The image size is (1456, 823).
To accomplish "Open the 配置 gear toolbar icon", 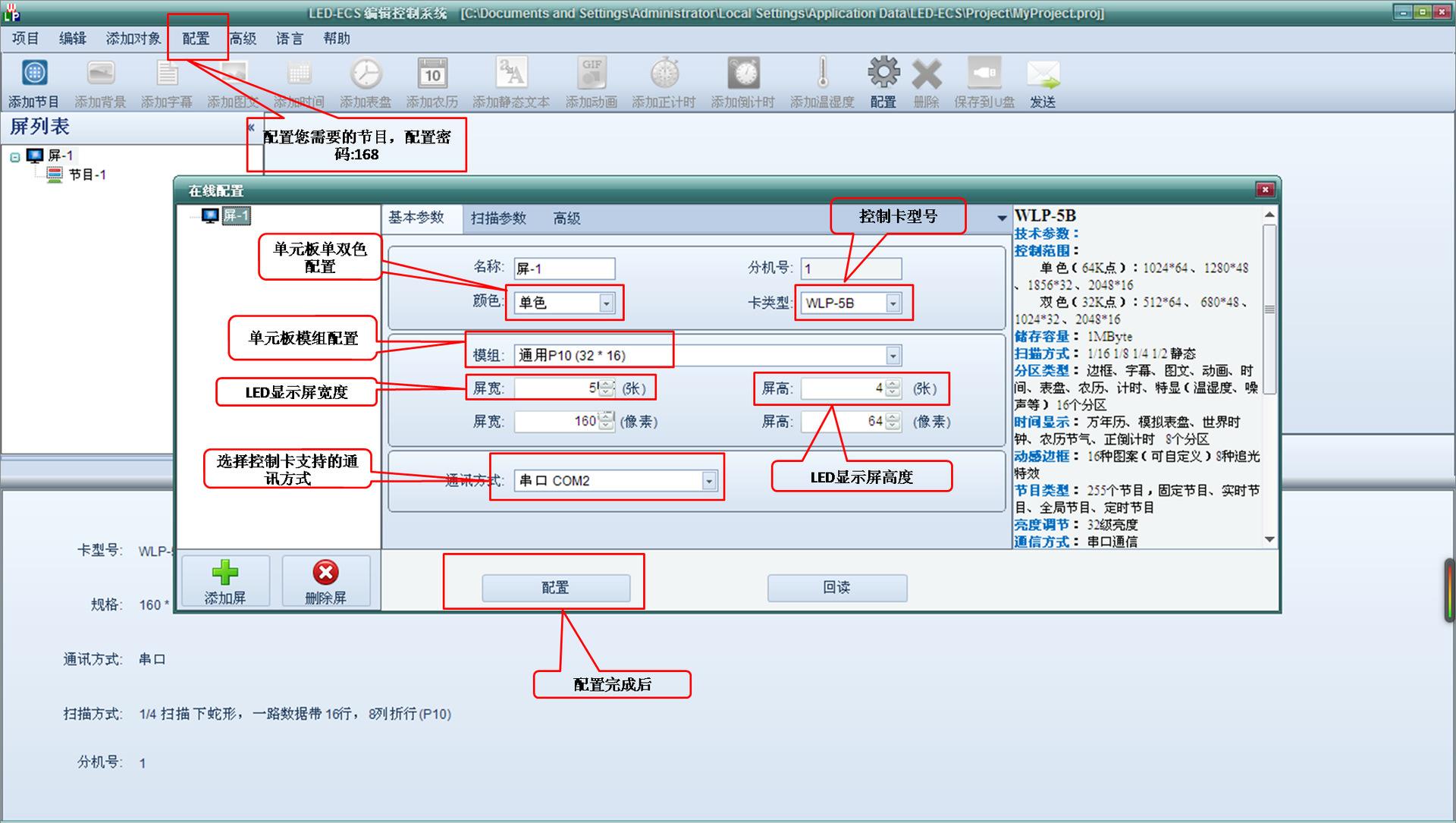I will tap(883, 74).
